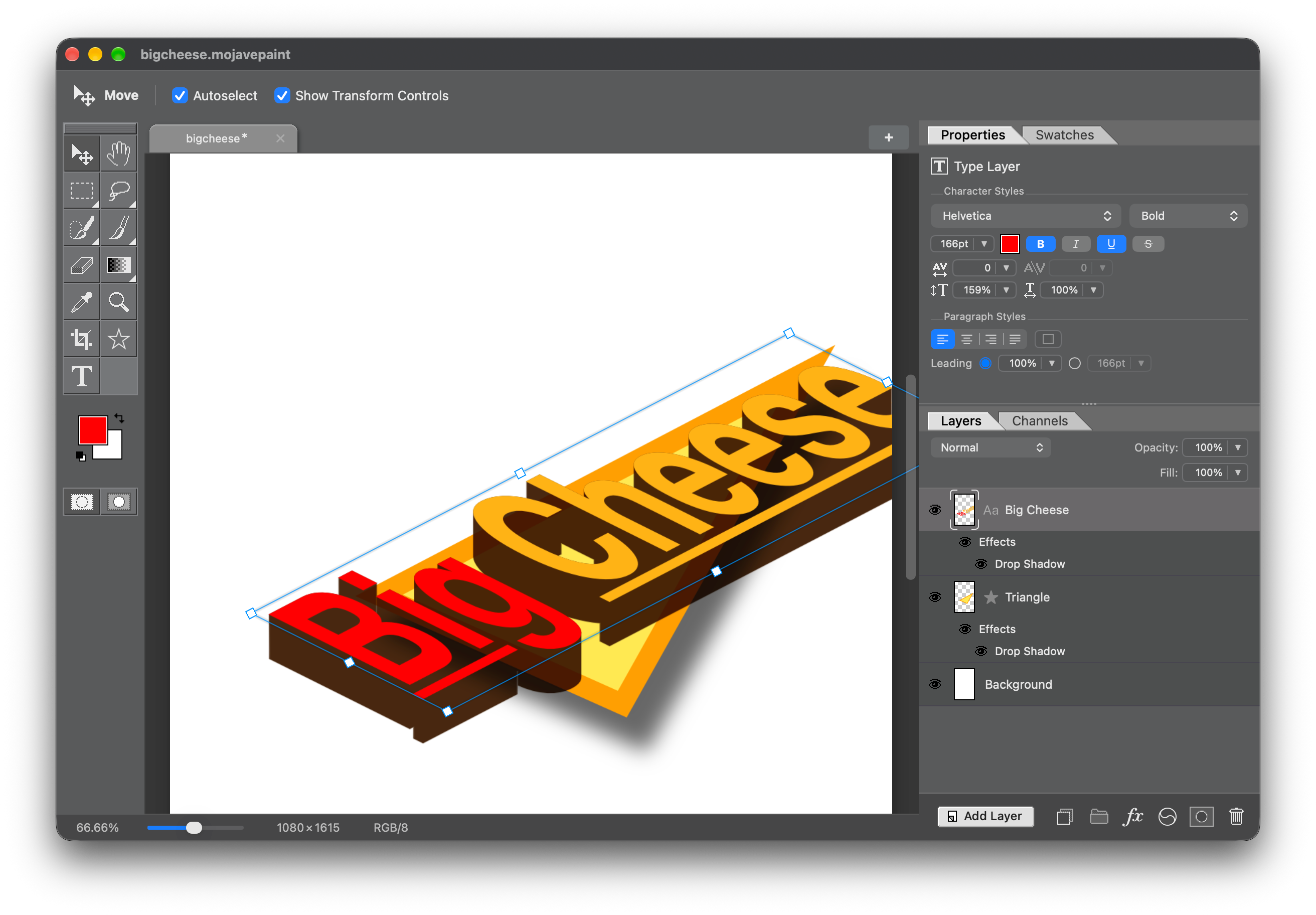Open the layer Opacity dropdown
Image resolution: width=1316 pixels, height=915 pixels.
[x=1238, y=447]
